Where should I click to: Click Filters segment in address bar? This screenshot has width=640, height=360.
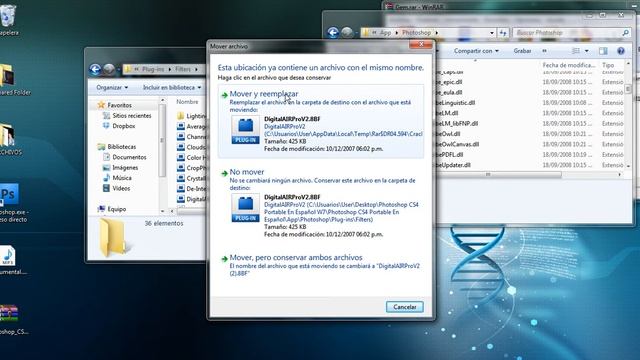183,69
